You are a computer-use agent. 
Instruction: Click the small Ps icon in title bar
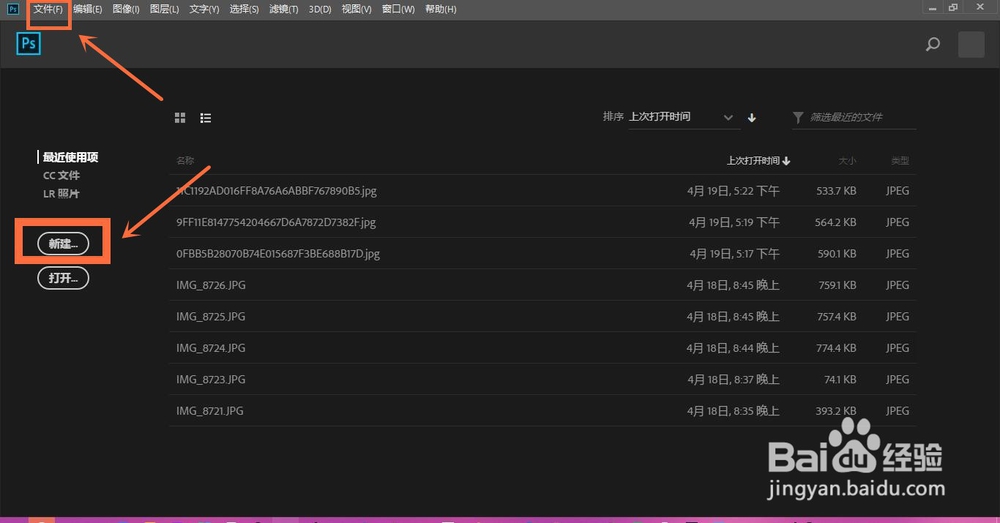pyautogui.click(x=13, y=9)
